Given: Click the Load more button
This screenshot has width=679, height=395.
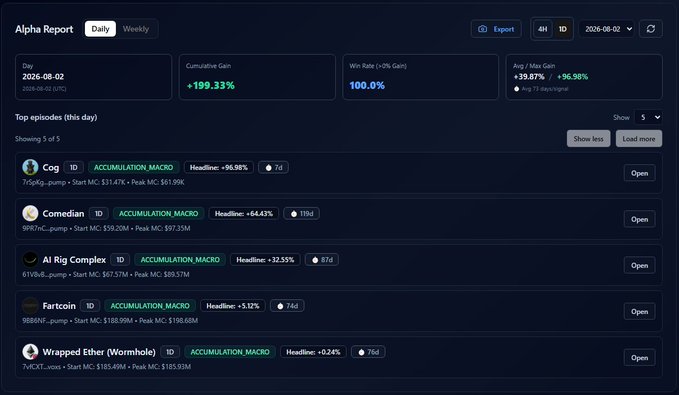Looking at the screenshot, I should [639, 139].
